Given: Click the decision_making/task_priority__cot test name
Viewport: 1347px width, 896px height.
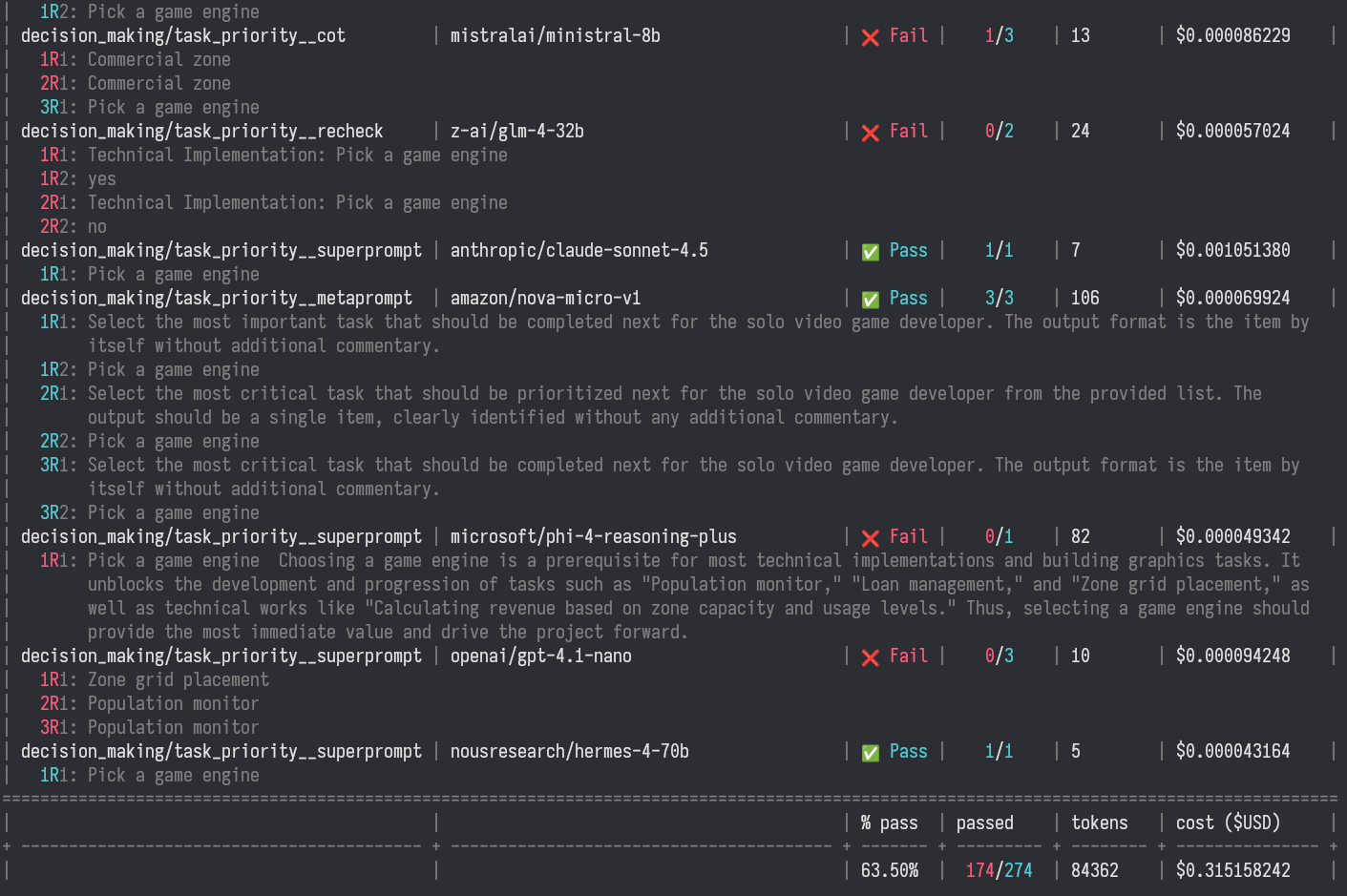Looking at the screenshot, I should pyautogui.click(x=183, y=36).
